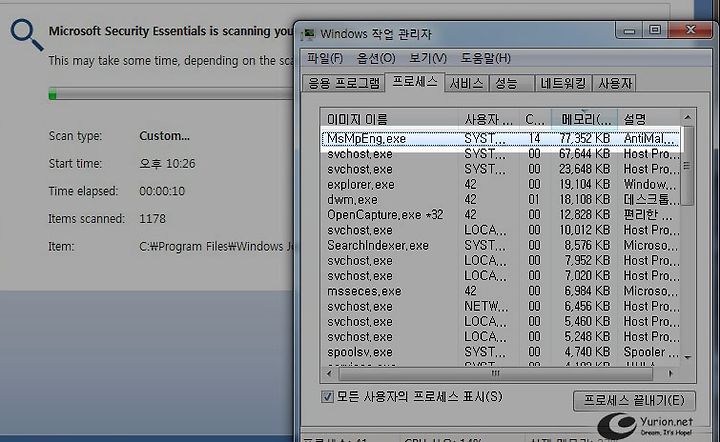Open the 옵션(O) menu

click(x=376, y=58)
